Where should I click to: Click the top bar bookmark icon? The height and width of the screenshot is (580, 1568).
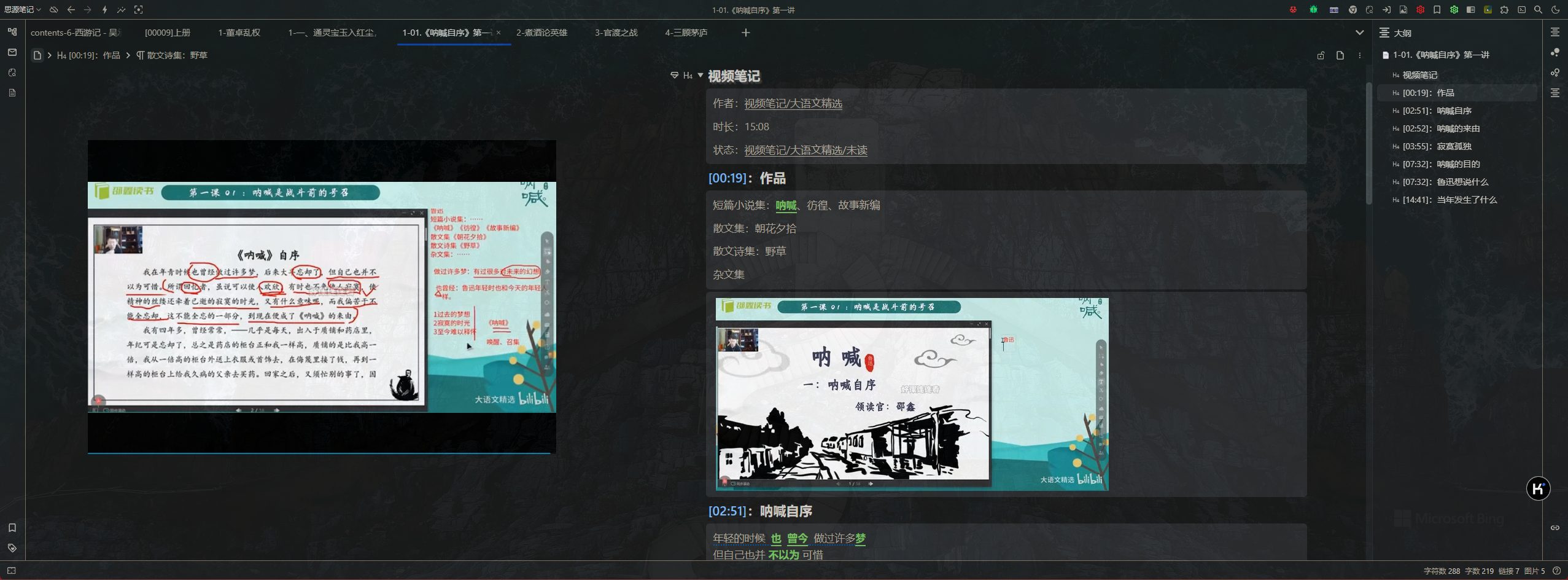tap(1437, 10)
